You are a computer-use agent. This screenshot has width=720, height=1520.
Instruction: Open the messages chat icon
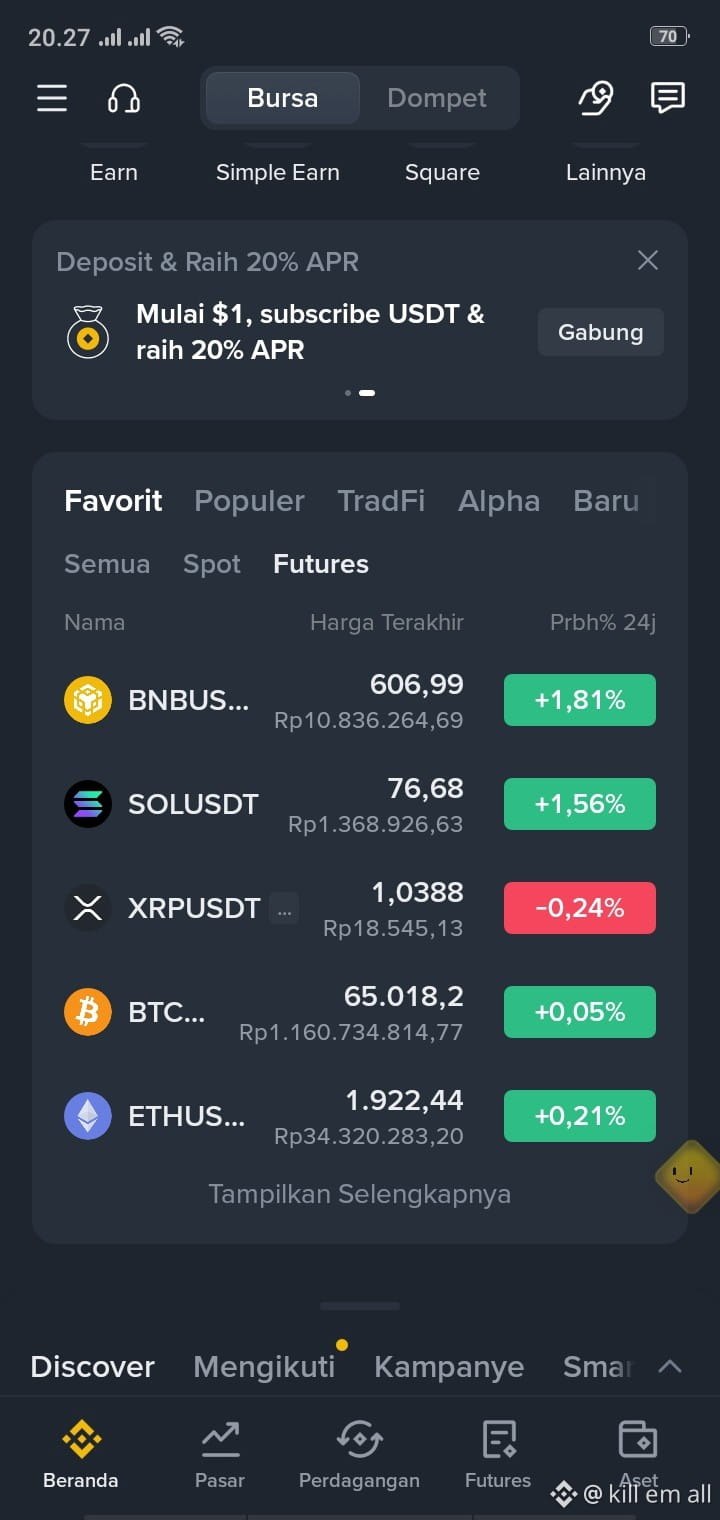[667, 98]
